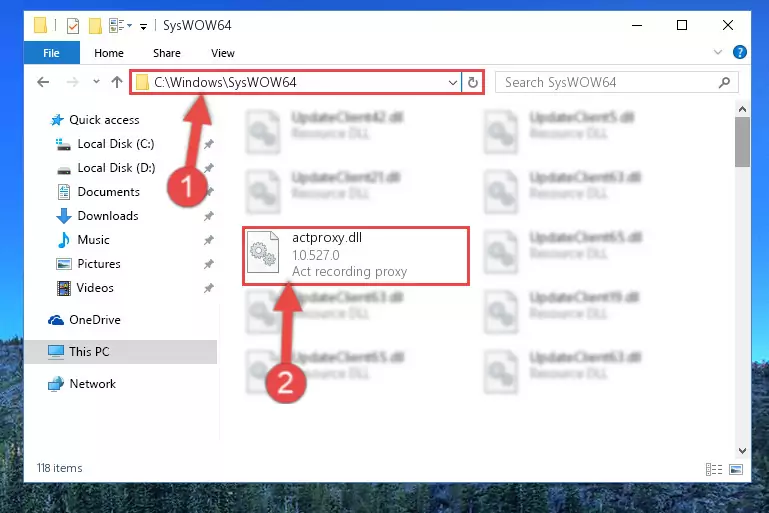
Task: Open Explorer help question mark
Action: 740,52
